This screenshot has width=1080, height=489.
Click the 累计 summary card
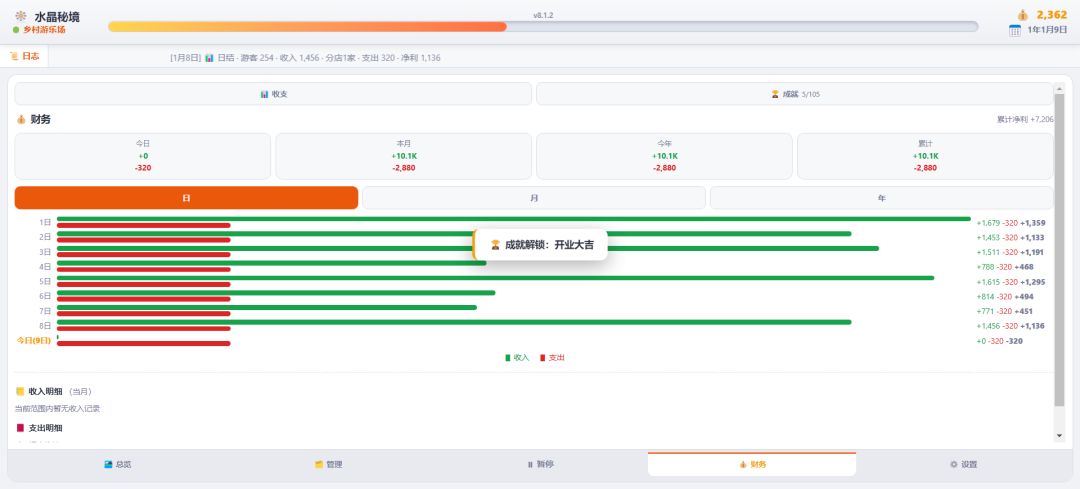(926, 156)
